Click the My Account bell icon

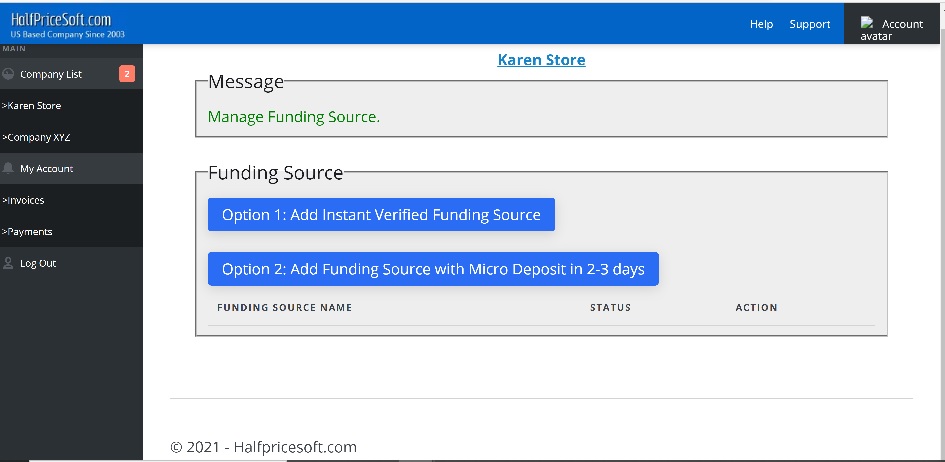[9, 169]
